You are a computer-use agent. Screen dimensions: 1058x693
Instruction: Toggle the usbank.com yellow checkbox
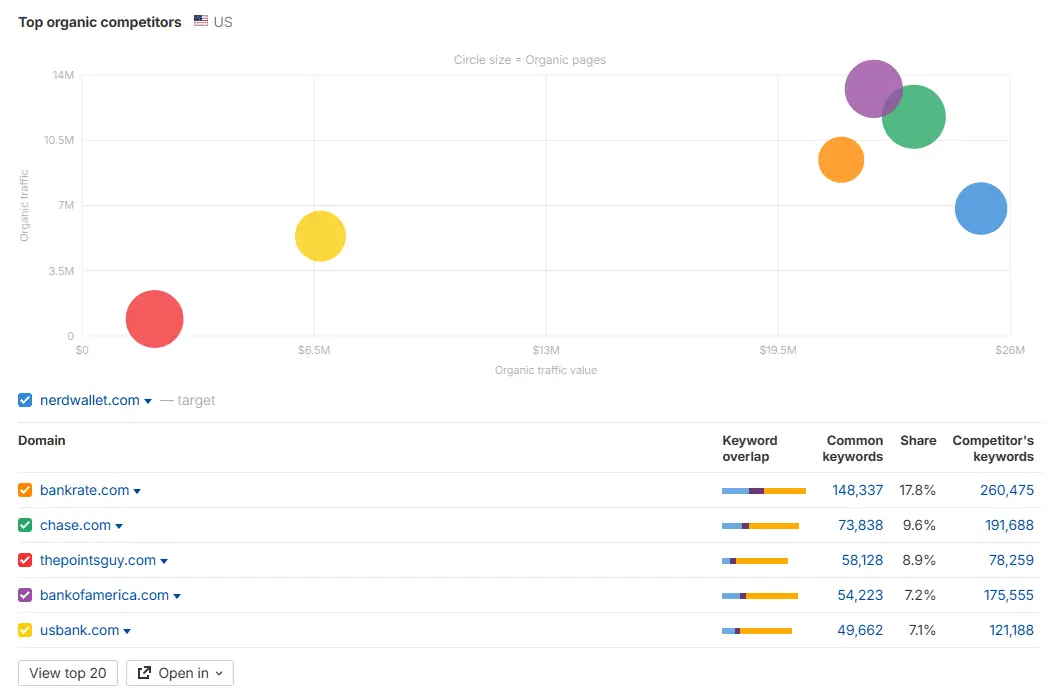tap(25, 630)
